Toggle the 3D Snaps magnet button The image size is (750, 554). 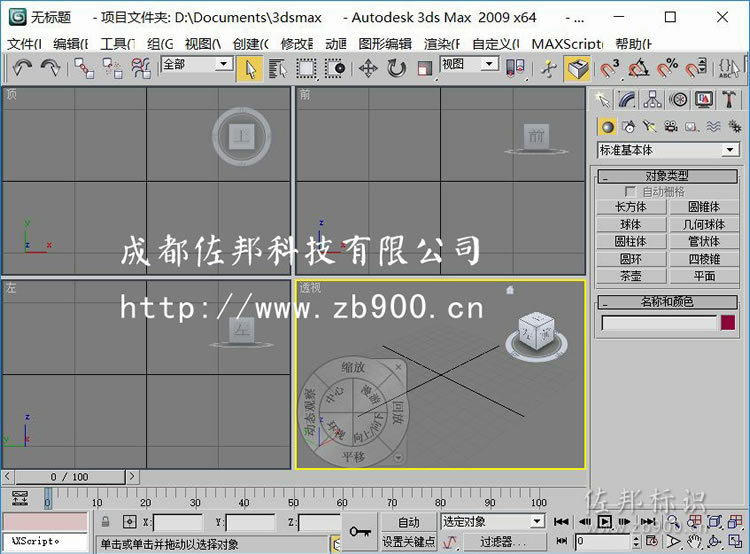(x=610, y=68)
